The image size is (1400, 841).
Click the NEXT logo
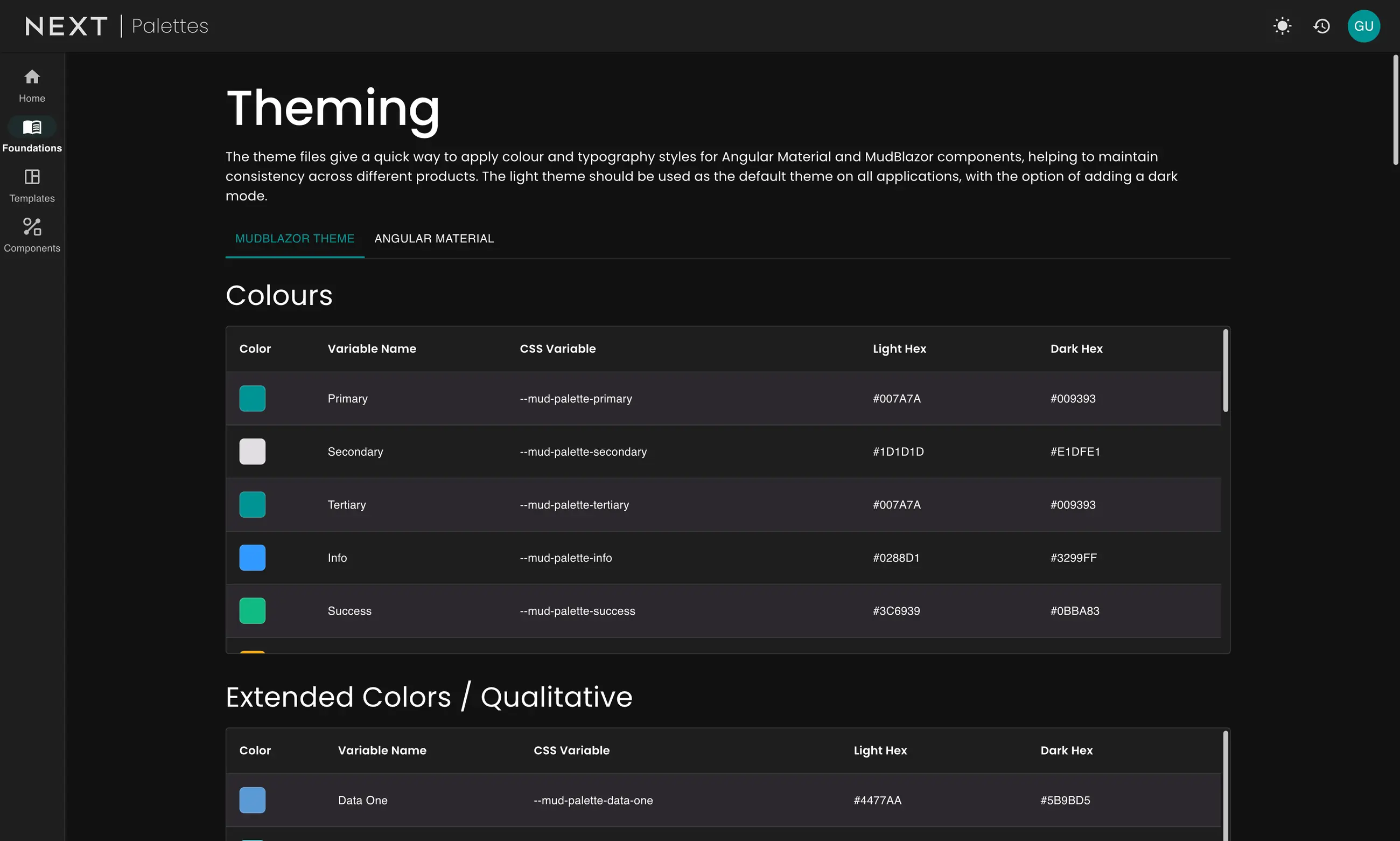[66, 26]
